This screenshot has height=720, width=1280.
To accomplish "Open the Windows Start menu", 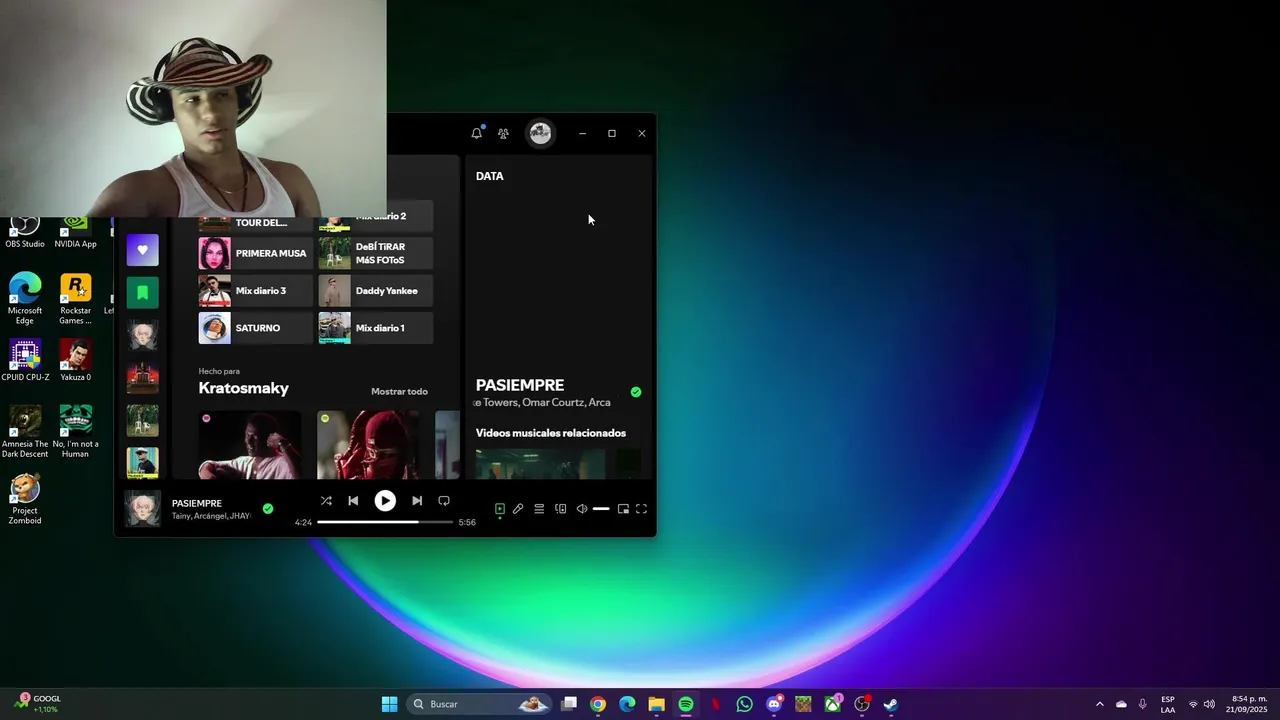I will click(x=389, y=704).
